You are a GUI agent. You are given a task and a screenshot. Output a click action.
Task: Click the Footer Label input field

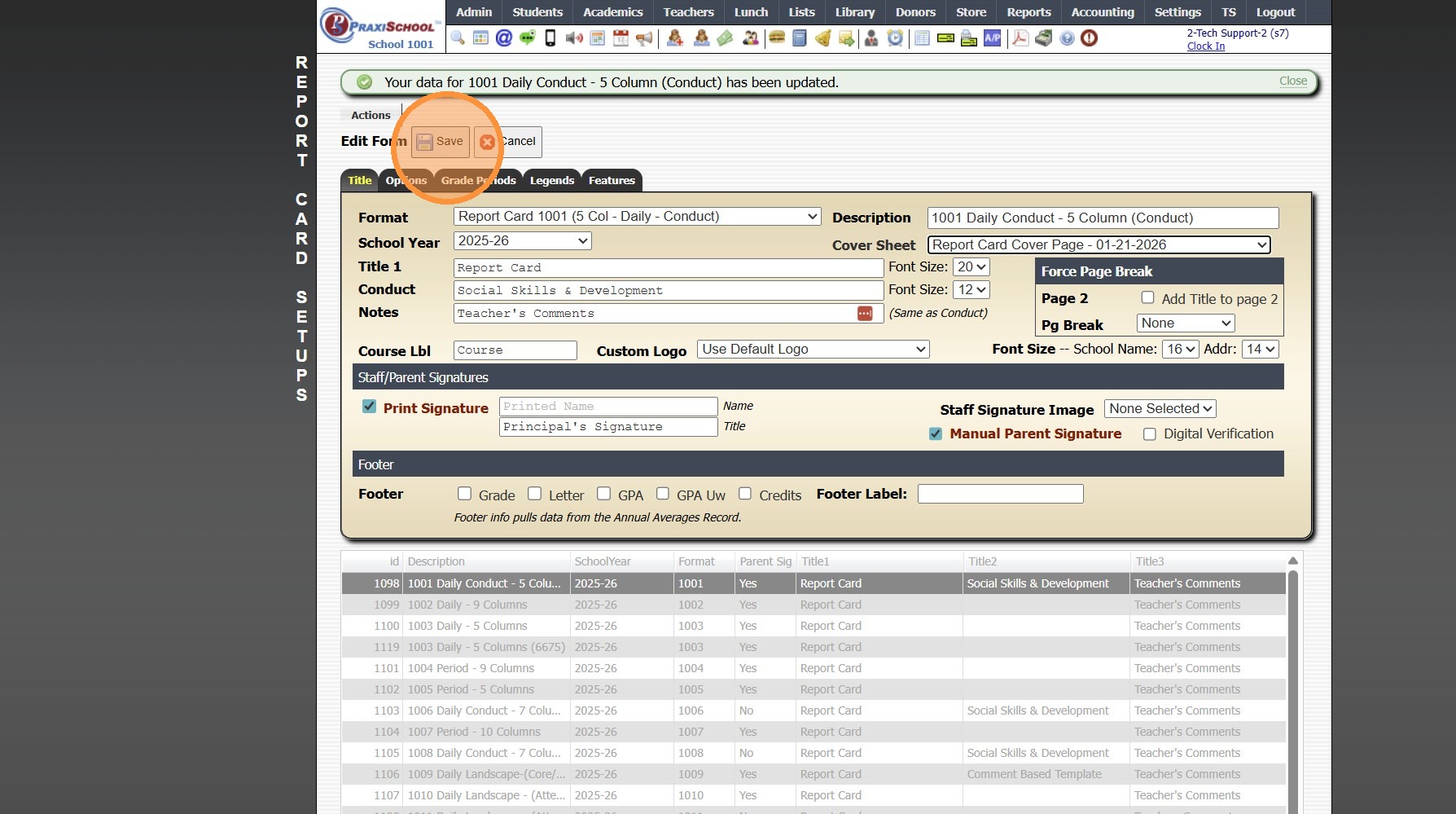1000,495
